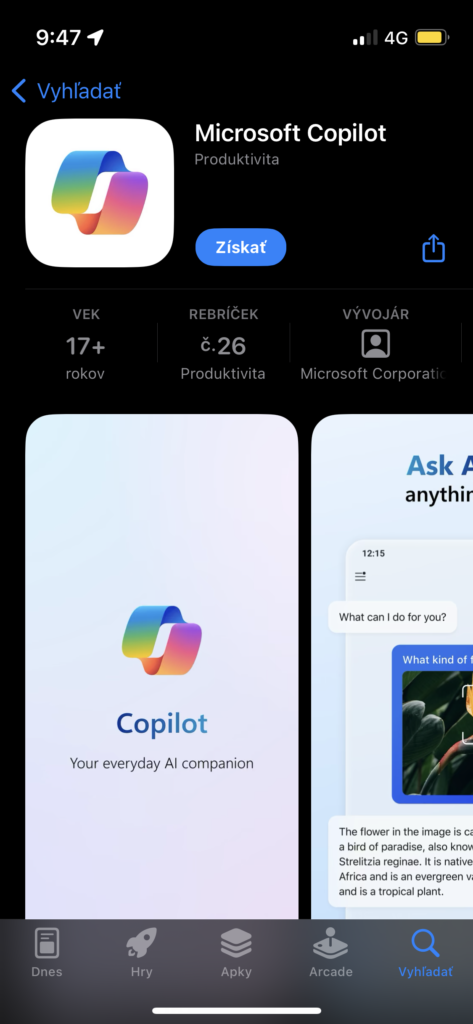Tap the developer person icon
This screenshot has height=1024, width=473.
376,344
